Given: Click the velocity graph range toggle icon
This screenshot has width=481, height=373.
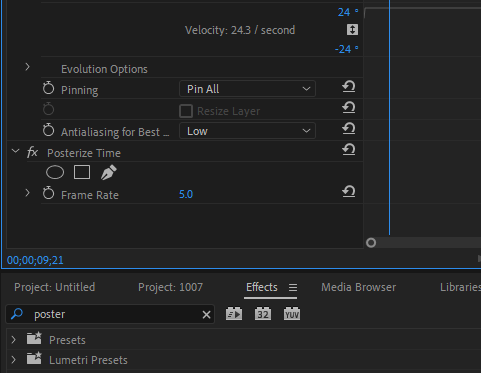Looking at the screenshot, I should coord(352,30).
